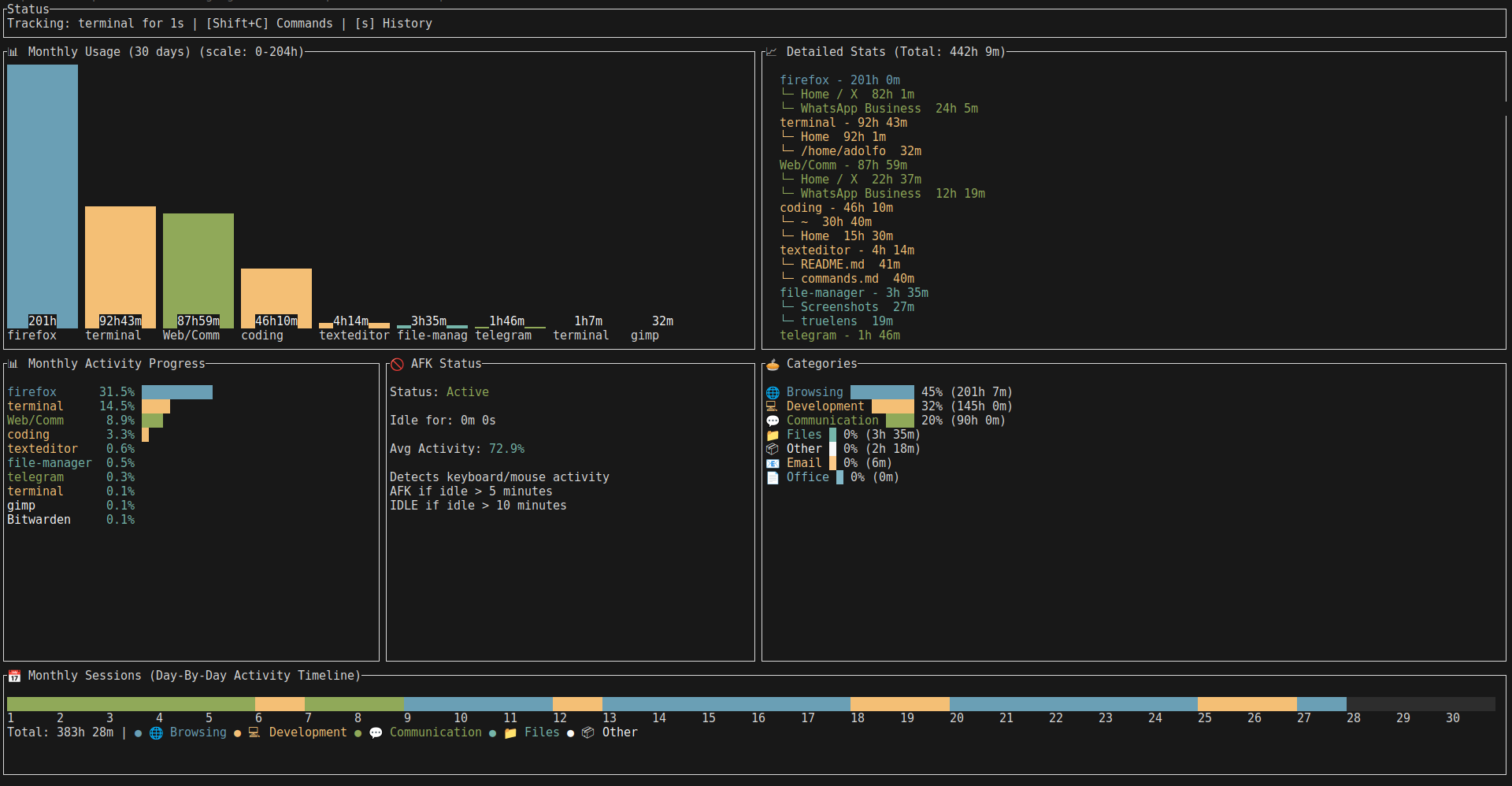
Task: Click the Communication speech bubble icon in Categories
Action: click(773, 421)
